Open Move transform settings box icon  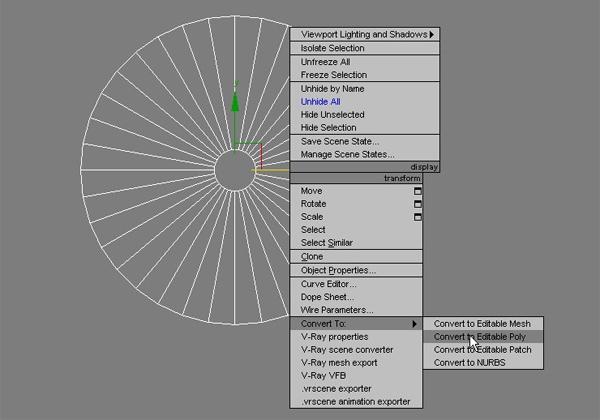click(417, 190)
